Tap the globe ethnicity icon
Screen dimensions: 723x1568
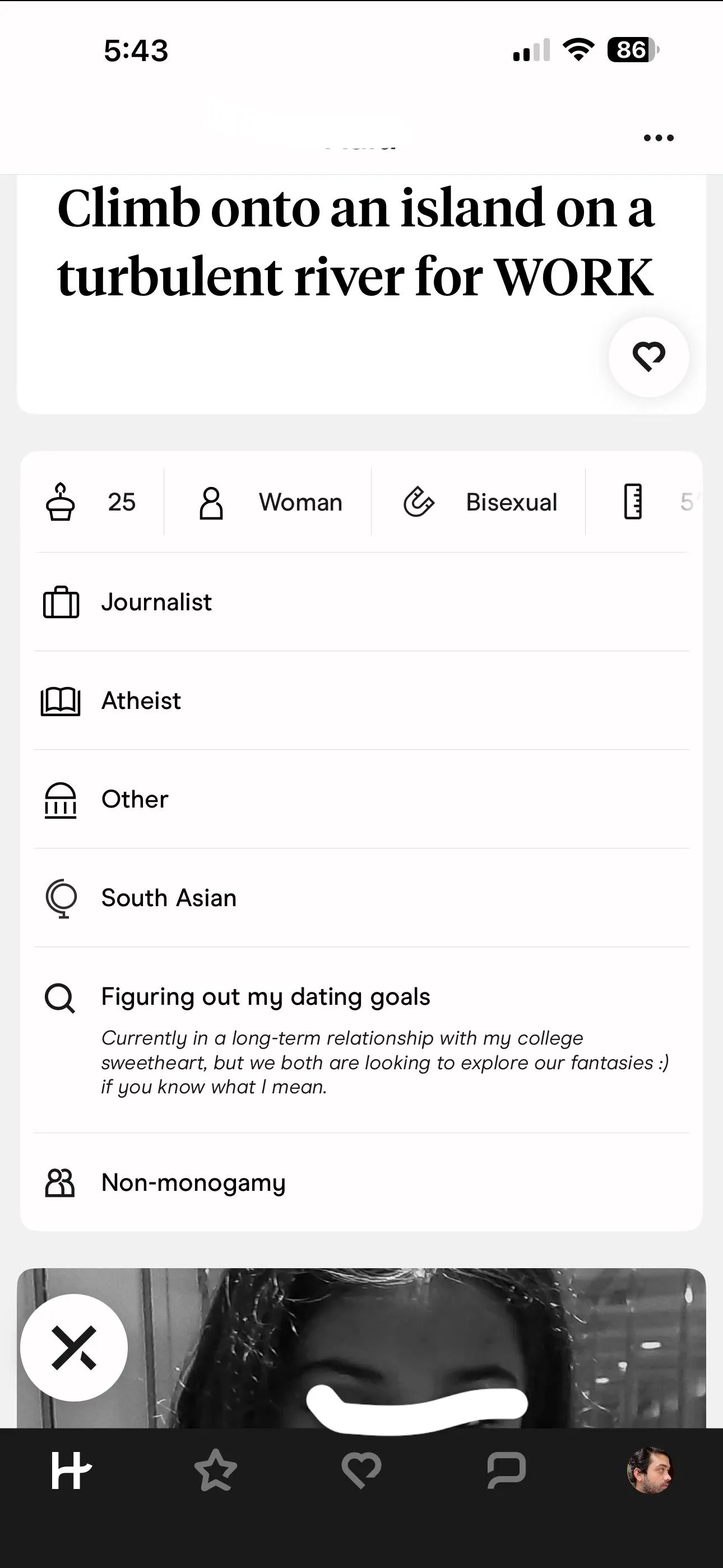pyautogui.click(x=61, y=898)
